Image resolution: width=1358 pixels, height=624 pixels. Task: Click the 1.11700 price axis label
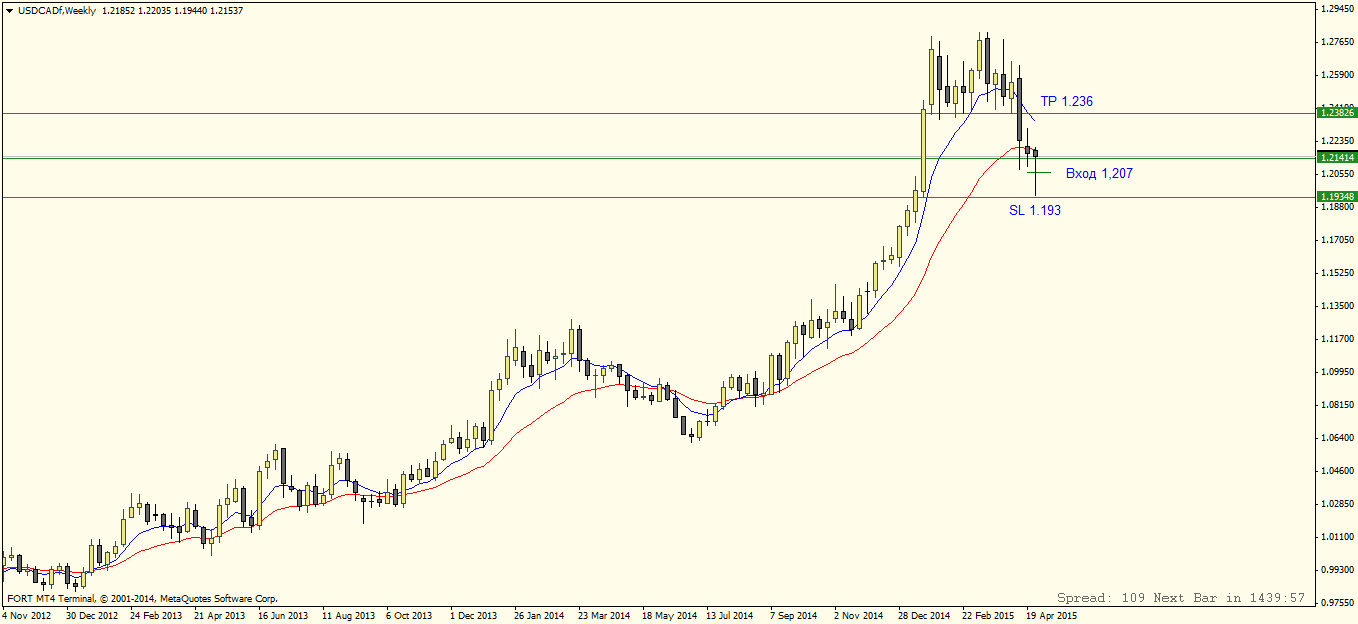pos(1339,339)
